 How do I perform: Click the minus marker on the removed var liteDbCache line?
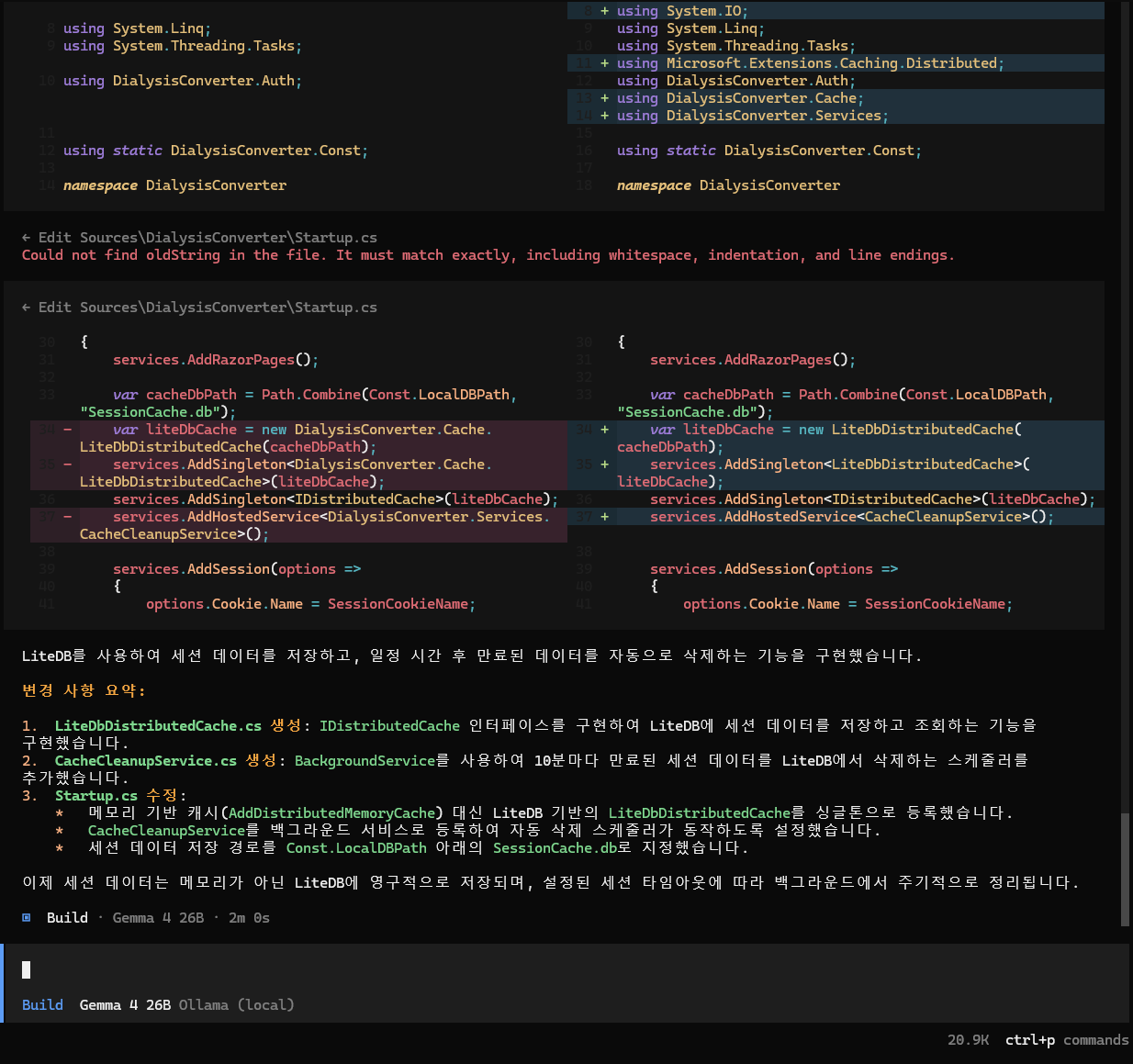[x=67, y=430]
